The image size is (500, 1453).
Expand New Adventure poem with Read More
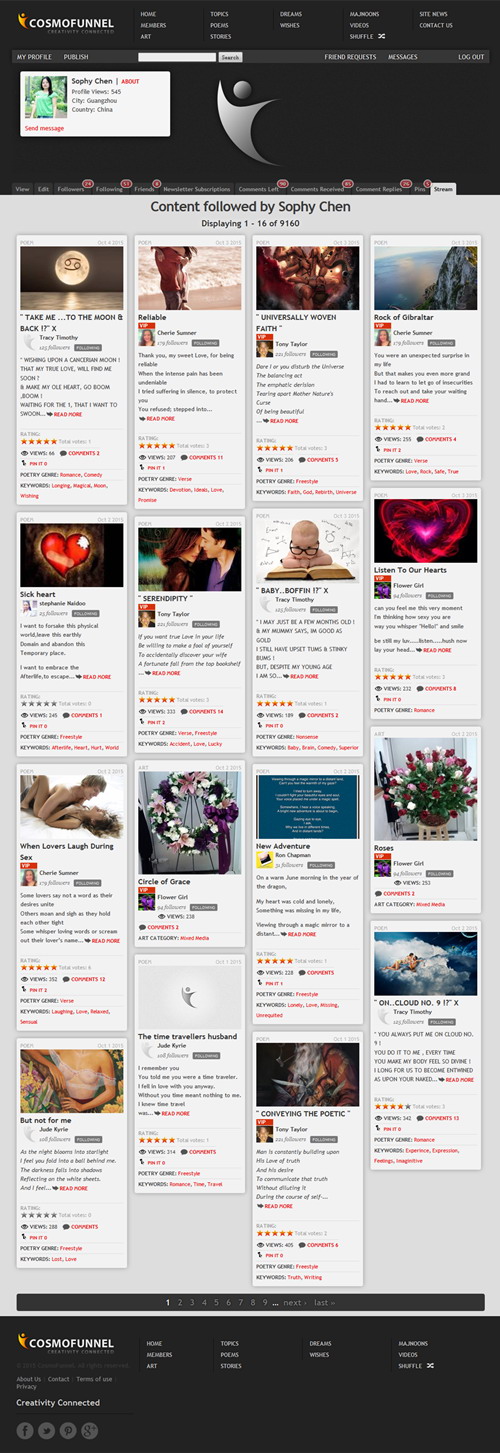(300, 934)
